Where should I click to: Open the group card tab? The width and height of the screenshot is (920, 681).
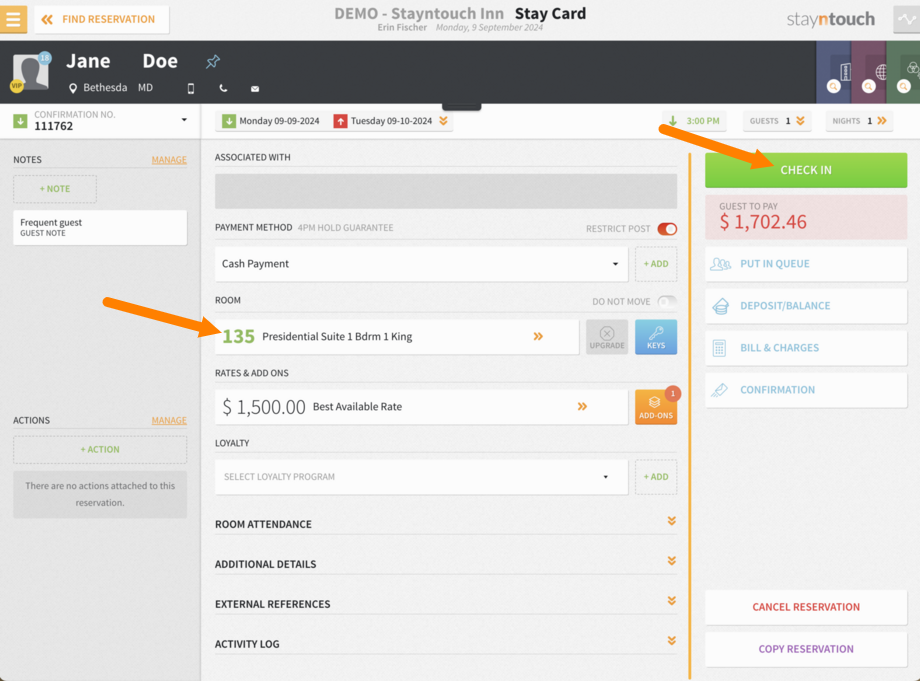coord(904,72)
